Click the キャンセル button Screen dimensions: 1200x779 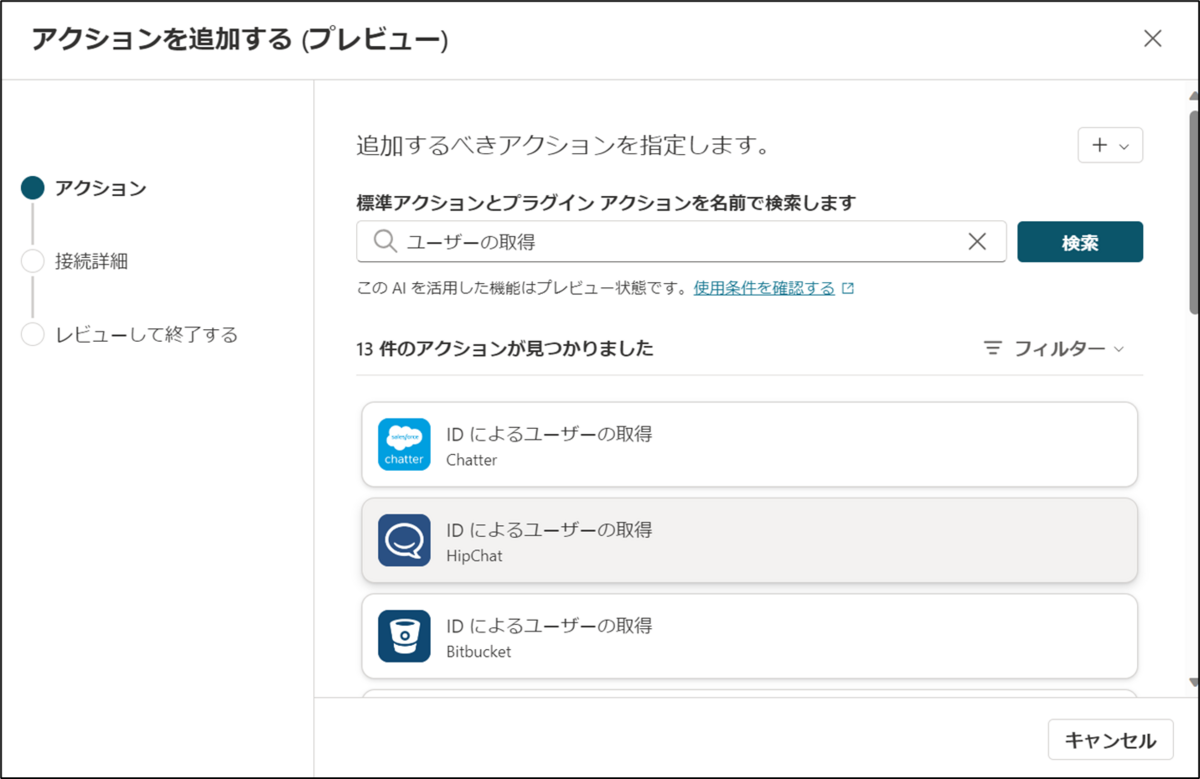(x=1110, y=740)
